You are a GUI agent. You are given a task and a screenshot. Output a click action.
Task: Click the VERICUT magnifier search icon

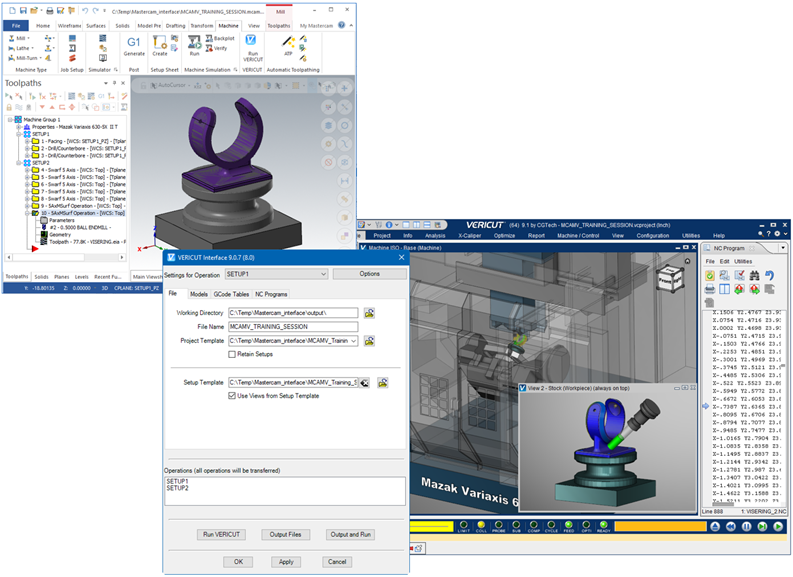click(760, 234)
